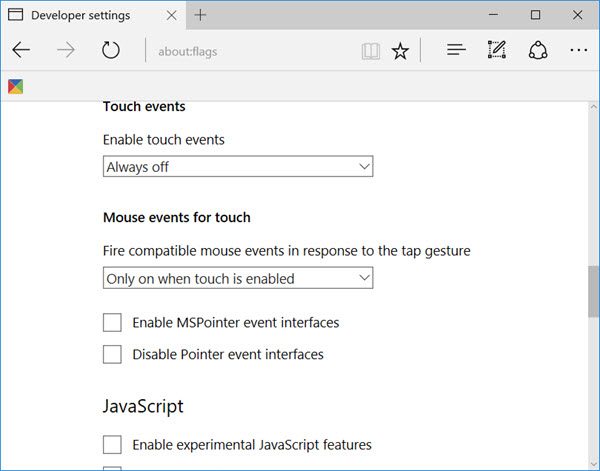Enable experimental JavaScript features checkbox
The width and height of the screenshot is (600, 471).
[112, 445]
